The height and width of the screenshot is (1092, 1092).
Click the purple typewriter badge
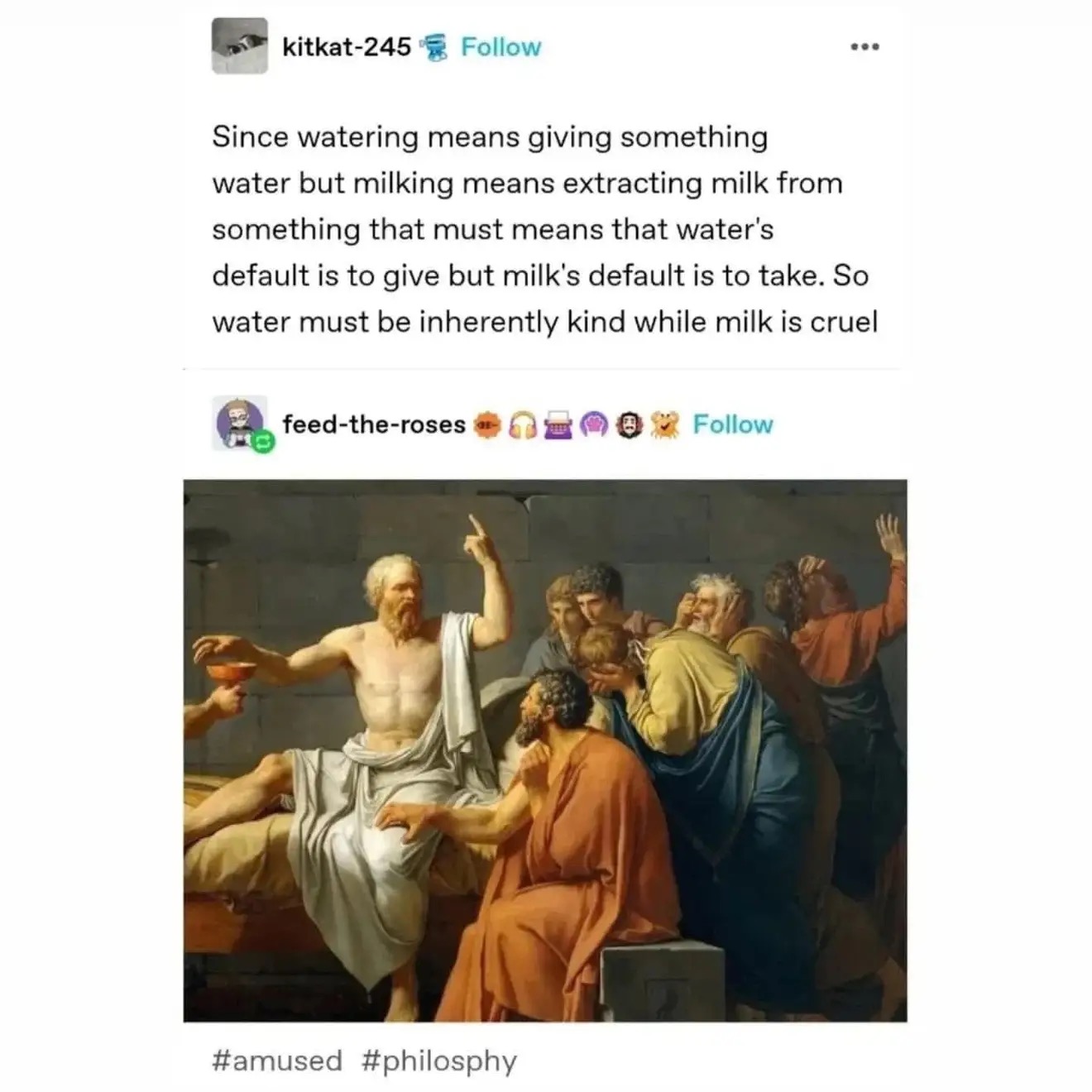point(558,425)
